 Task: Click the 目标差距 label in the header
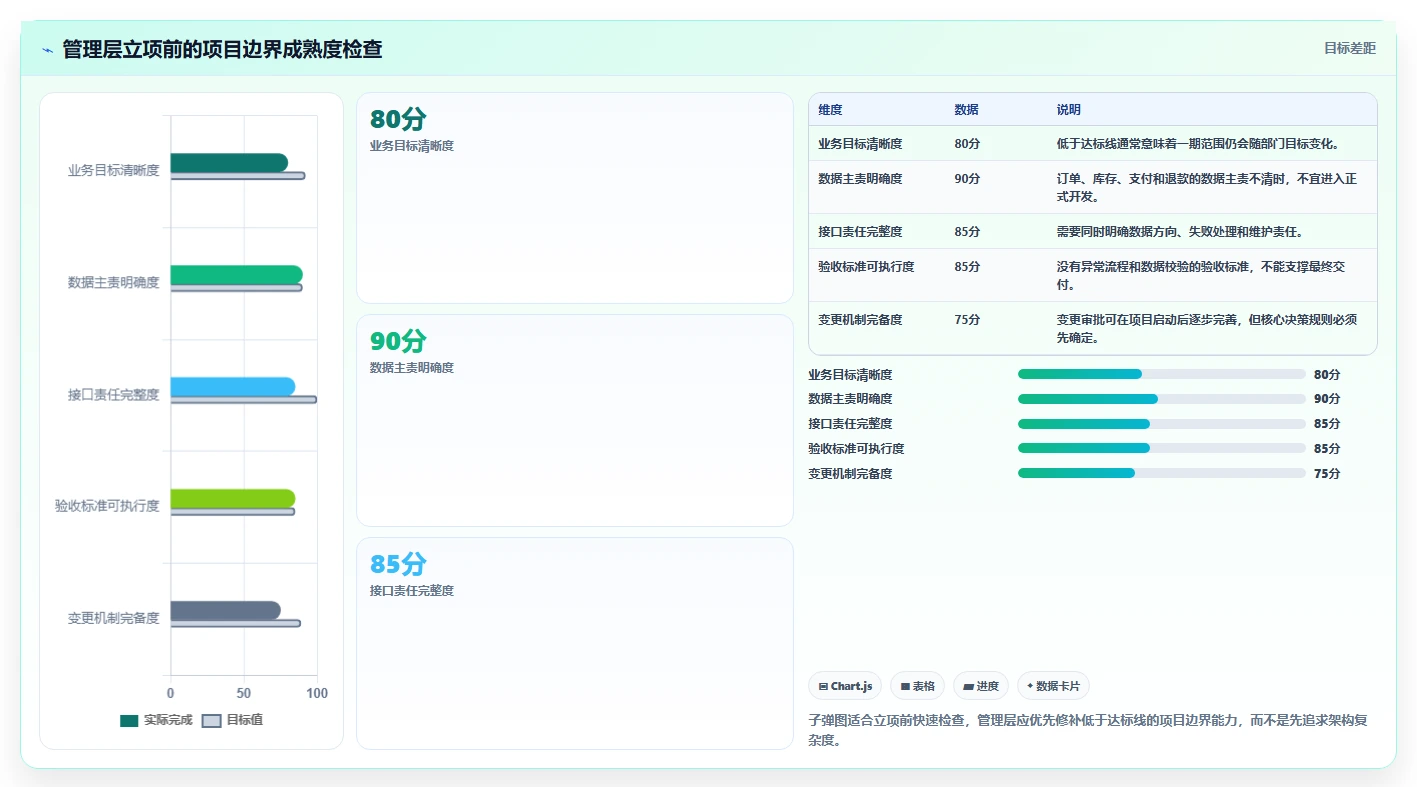(x=1350, y=48)
